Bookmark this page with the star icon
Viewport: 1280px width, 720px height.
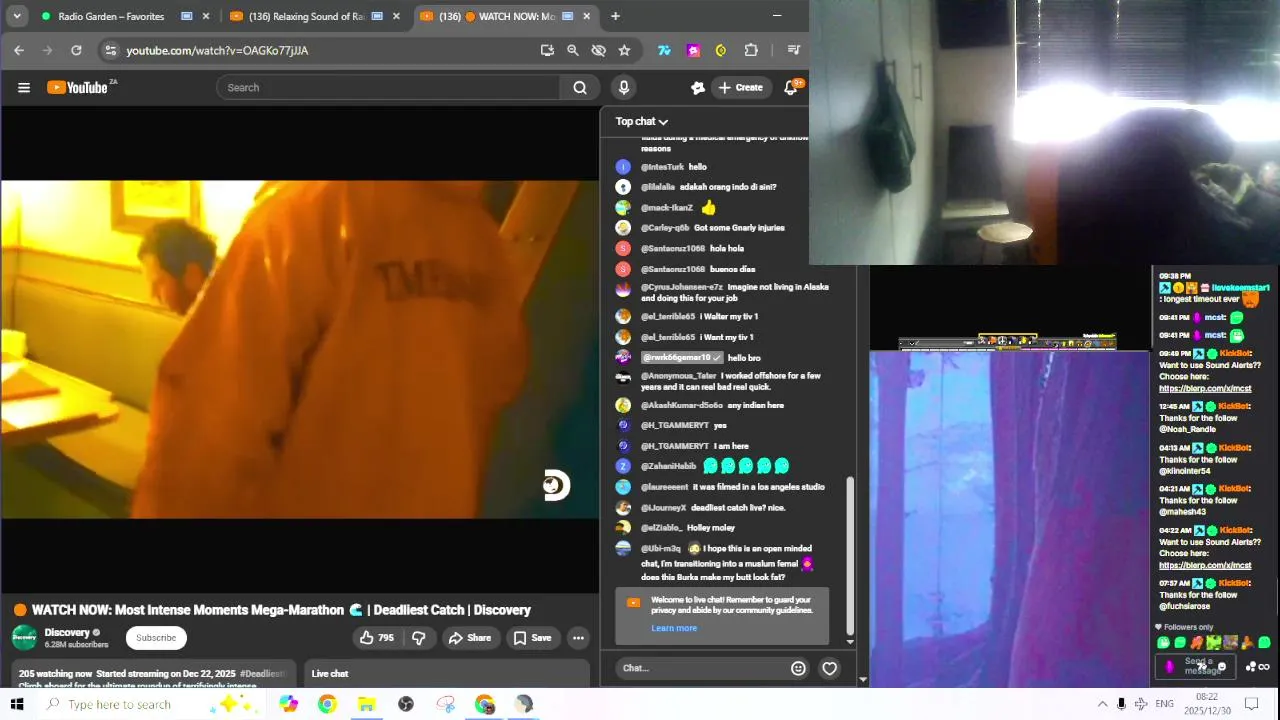pyautogui.click(x=625, y=50)
